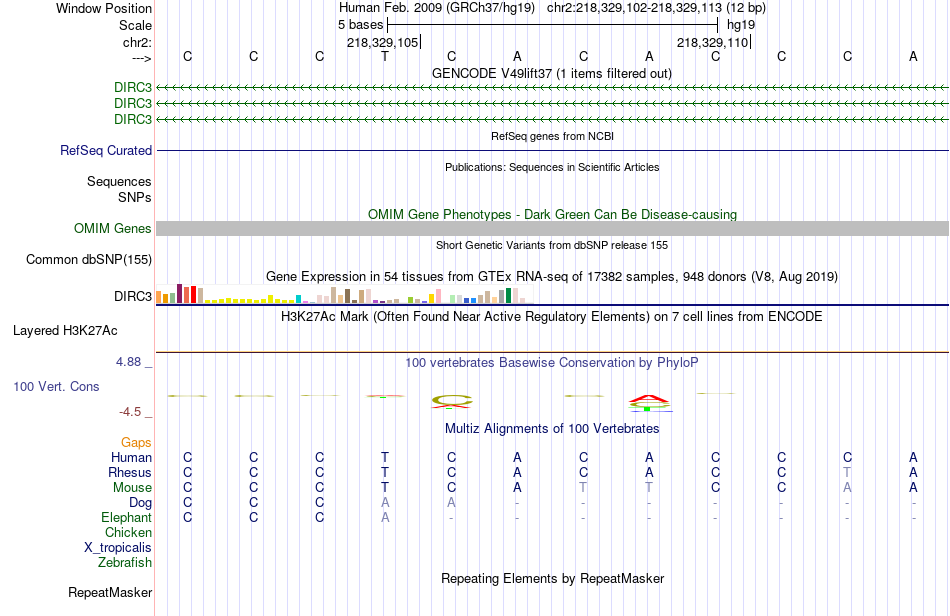The width and height of the screenshot is (950, 616).
Task: Open the GTEx Gene Expression track title
Action: tap(552, 277)
